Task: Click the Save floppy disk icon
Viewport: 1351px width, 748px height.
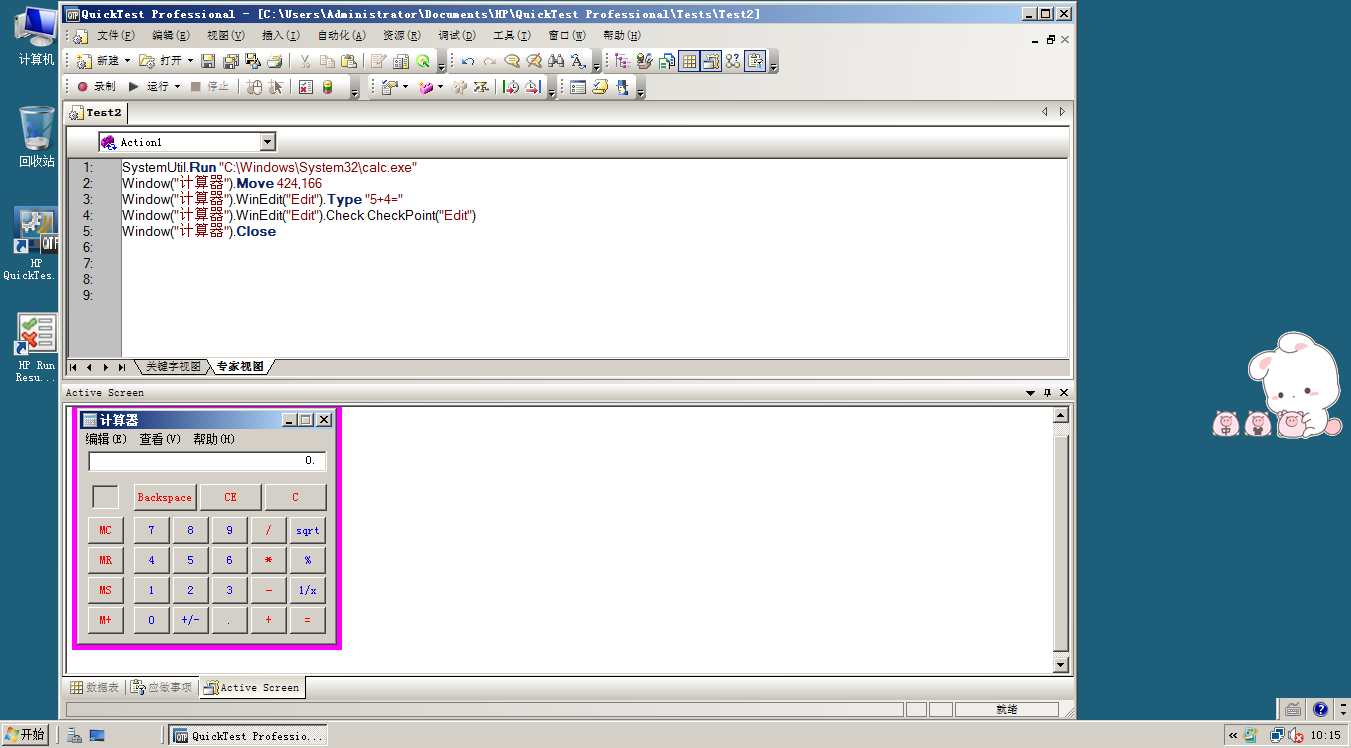Action: [208, 61]
